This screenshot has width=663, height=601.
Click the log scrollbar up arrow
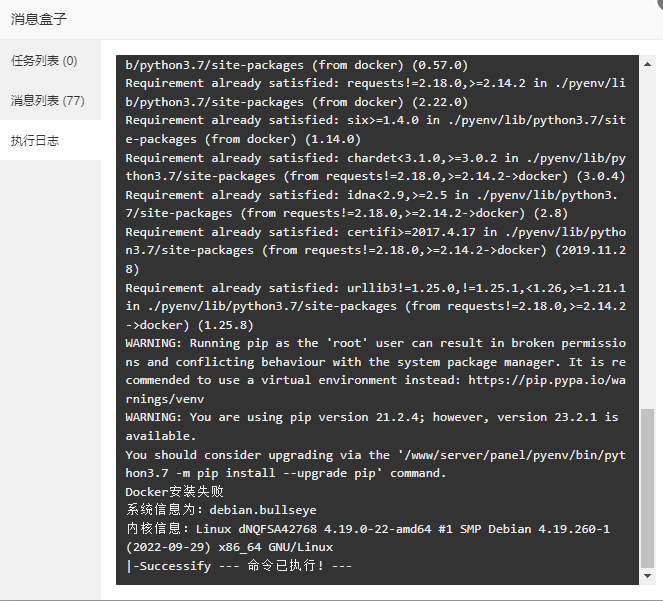click(x=647, y=64)
